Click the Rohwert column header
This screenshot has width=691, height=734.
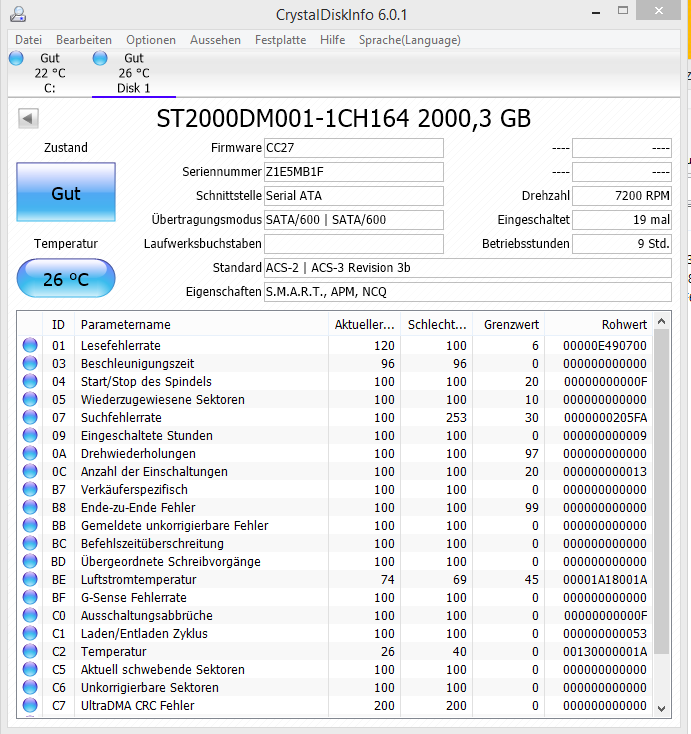[x=598, y=324]
